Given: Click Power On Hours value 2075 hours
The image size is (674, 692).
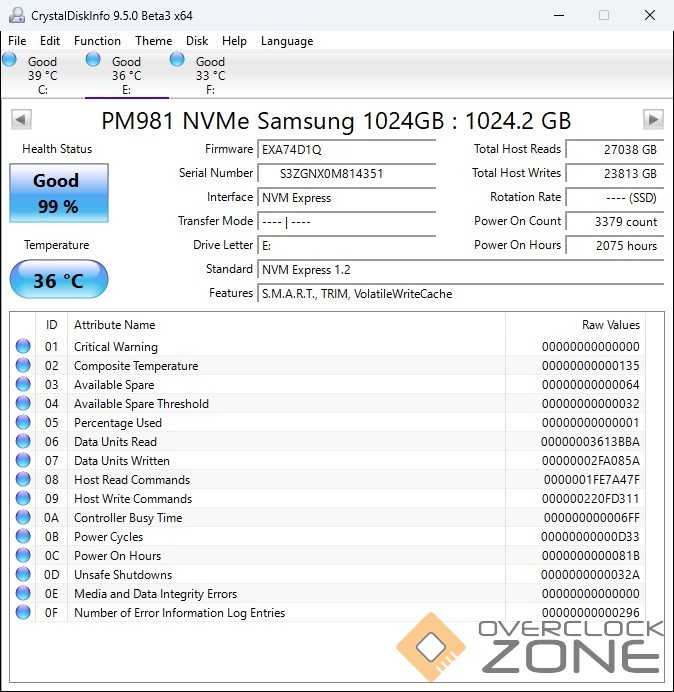Looking at the screenshot, I should (x=614, y=245).
